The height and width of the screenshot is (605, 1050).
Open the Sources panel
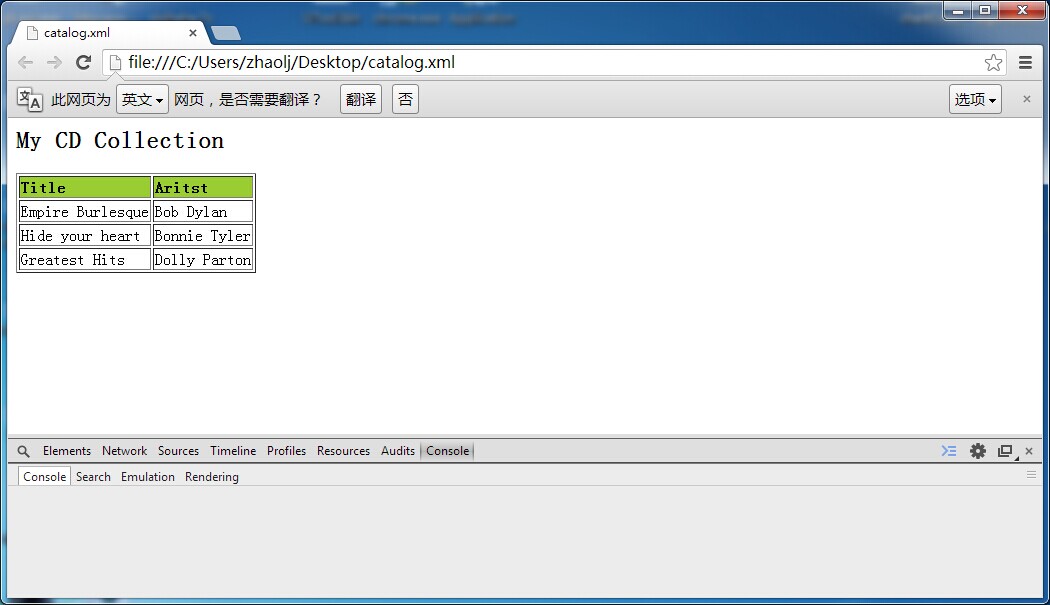[x=178, y=451]
